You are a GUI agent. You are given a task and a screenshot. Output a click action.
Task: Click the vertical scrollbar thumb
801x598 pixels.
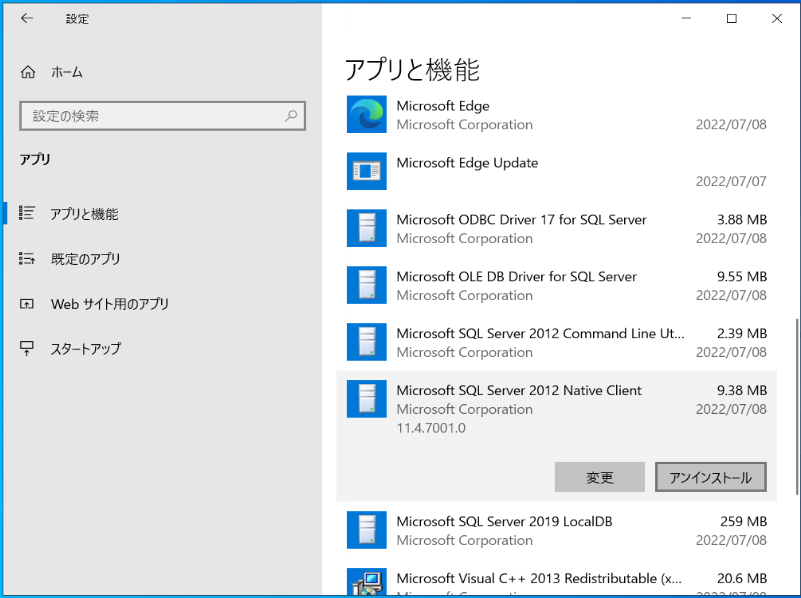(797, 406)
